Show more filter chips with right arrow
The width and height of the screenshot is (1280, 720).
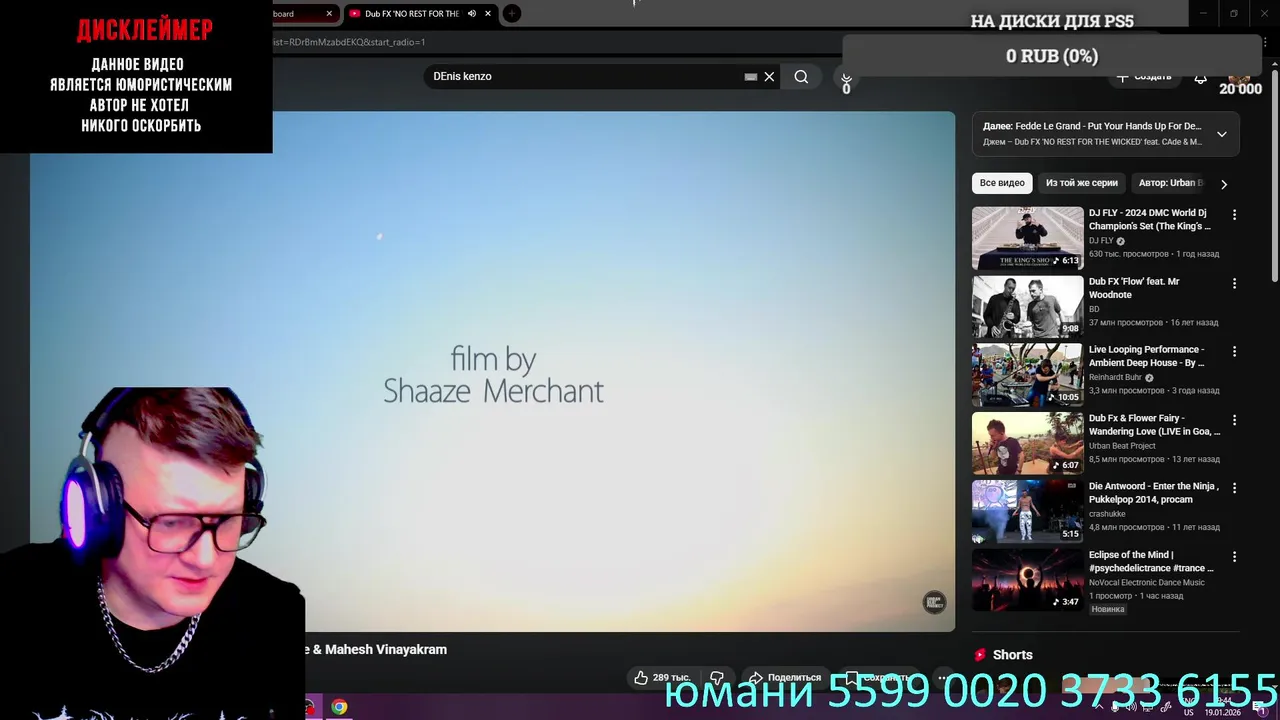tap(1224, 184)
